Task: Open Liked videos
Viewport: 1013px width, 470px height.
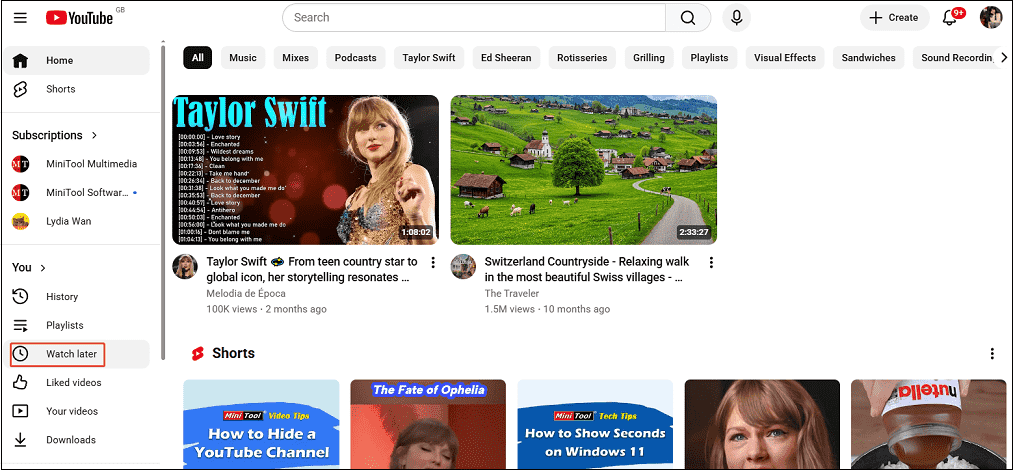Action: coord(76,382)
